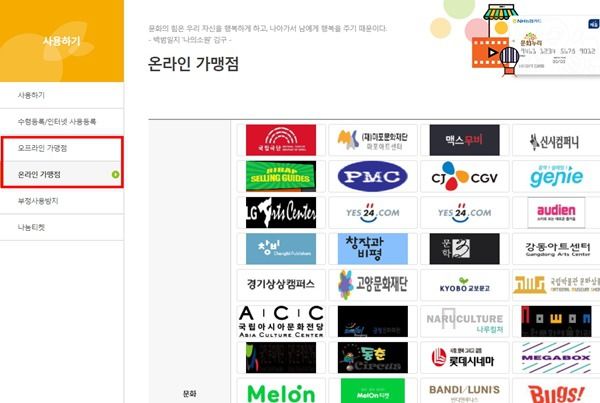Click the 문화 category label
Image resolution: width=600 pixels, height=403 pixels.
[189, 393]
